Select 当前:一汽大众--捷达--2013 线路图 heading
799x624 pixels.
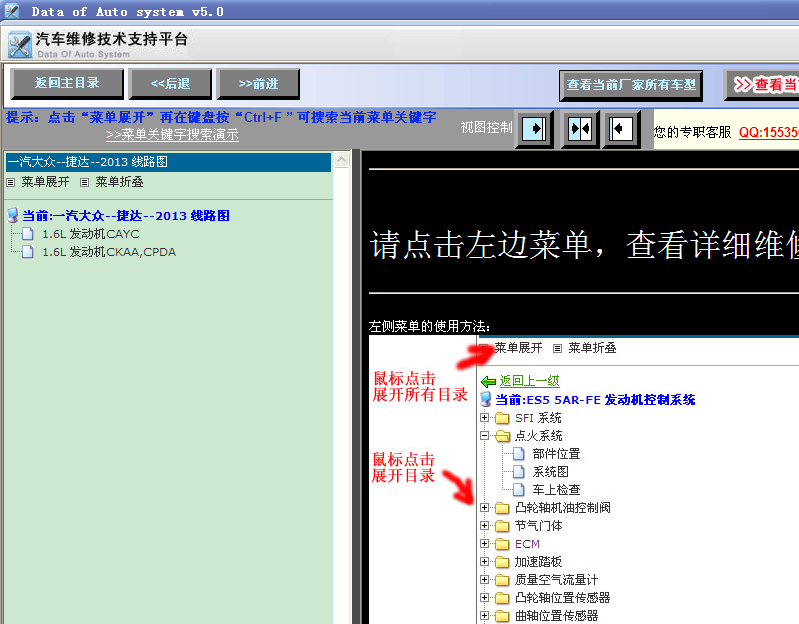(126, 216)
